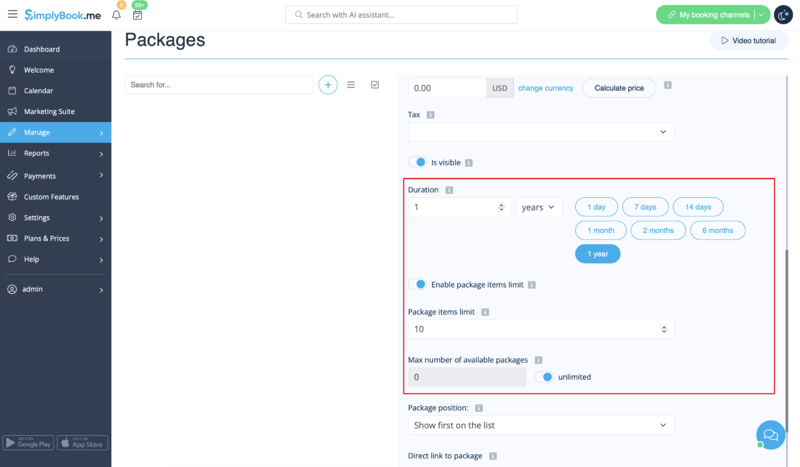The height and width of the screenshot is (467, 800).
Task: Toggle Enable package items limit switch
Action: pyautogui.click(x=417, y=284)
